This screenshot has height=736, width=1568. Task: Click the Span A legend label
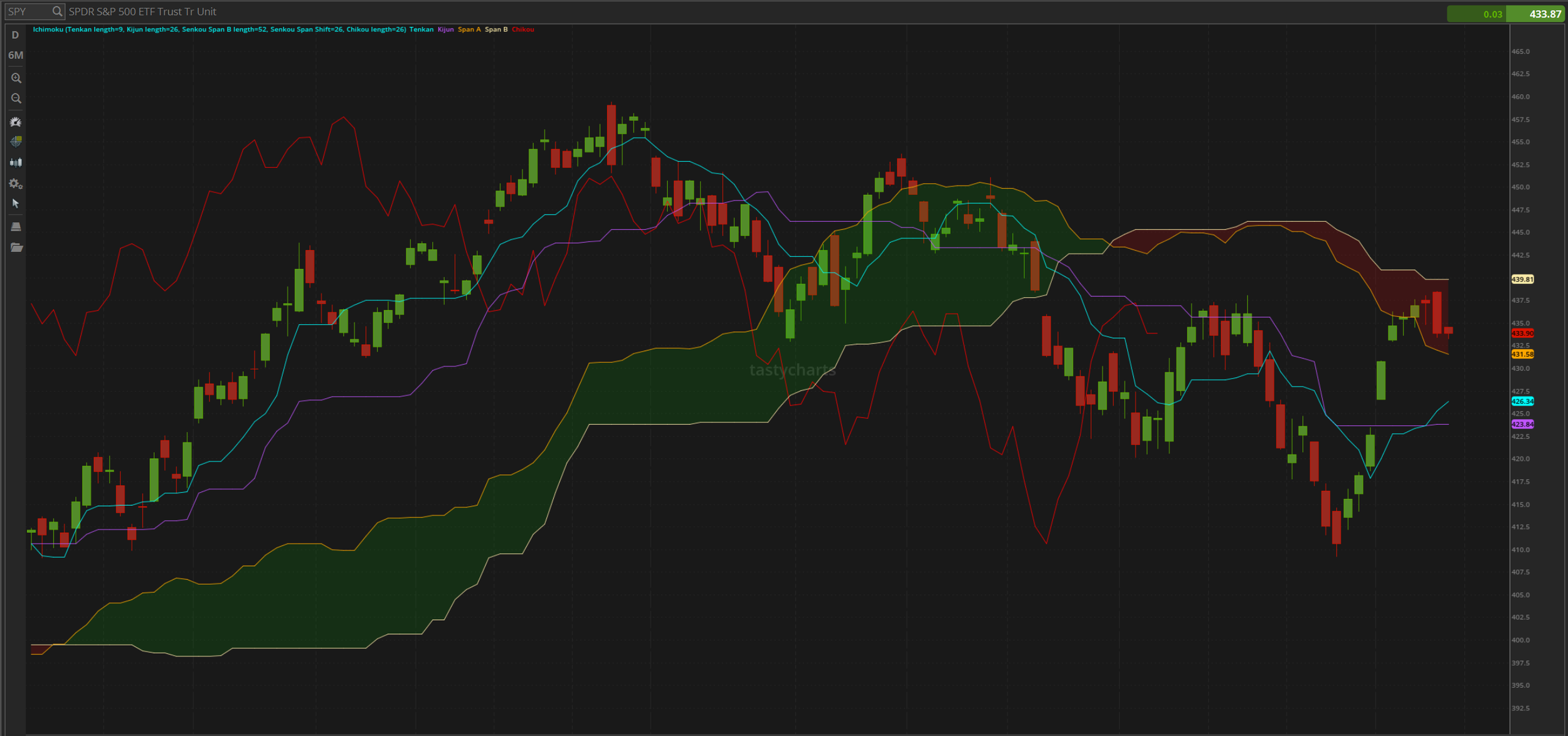(469, 29)
